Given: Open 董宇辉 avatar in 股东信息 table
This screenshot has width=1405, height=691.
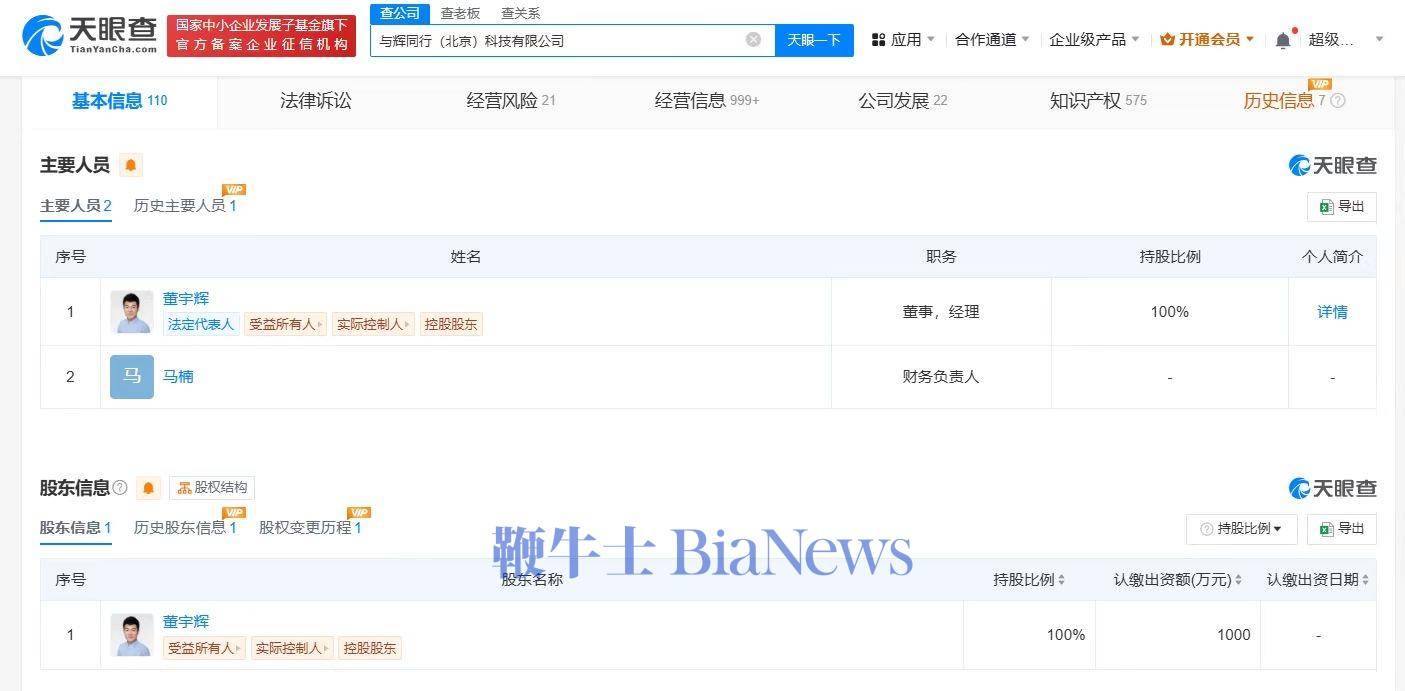Looking at the screenshot, I should tap(132, 635).
